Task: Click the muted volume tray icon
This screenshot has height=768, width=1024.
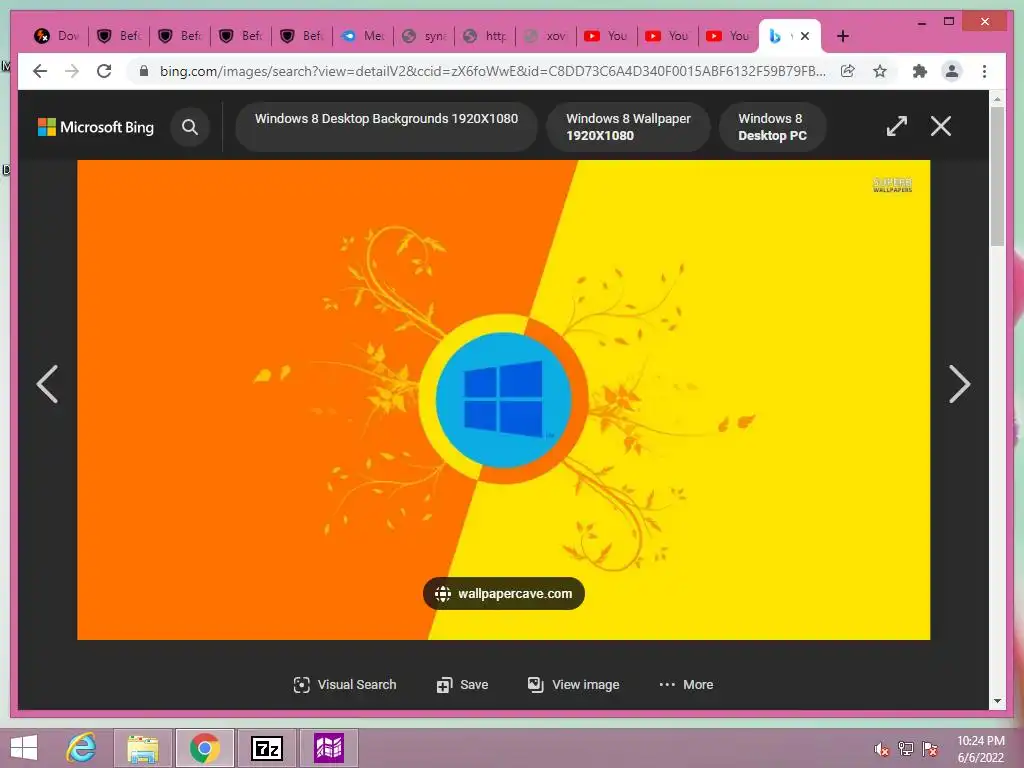Action: (882, 749)
